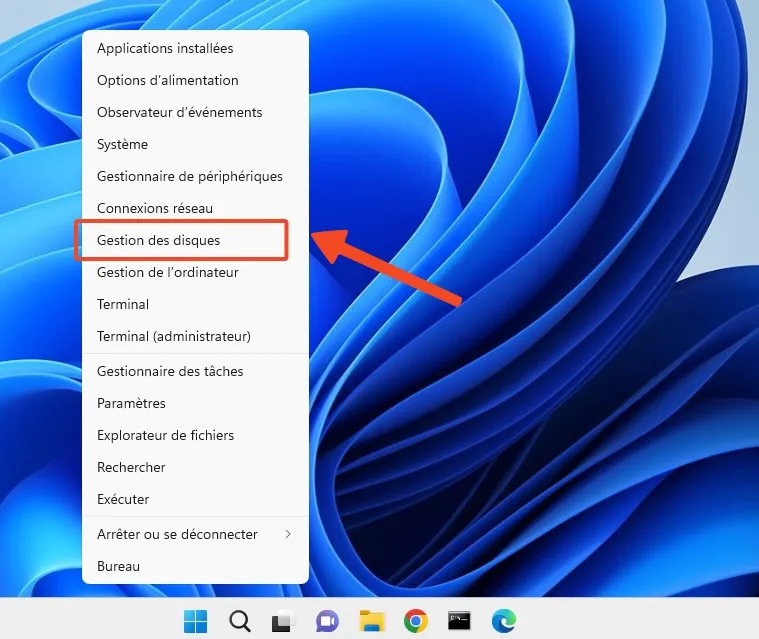Image resolution: width=759 pixels, height=639 pixels.
Task: Open the Windows Start button
Action: pyautogui.click(x=196, y=621)
